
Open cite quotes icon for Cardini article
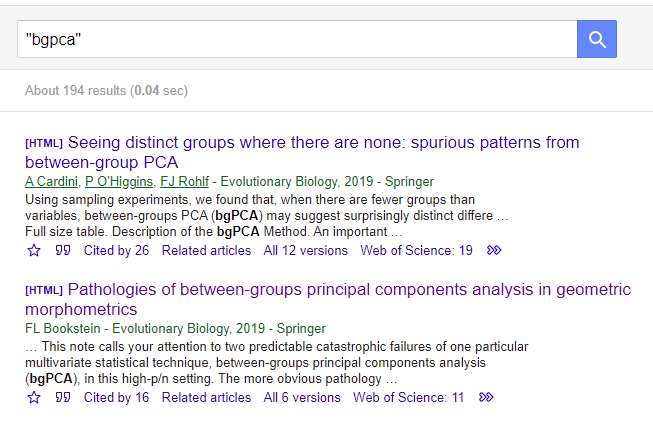click(63, 250)
